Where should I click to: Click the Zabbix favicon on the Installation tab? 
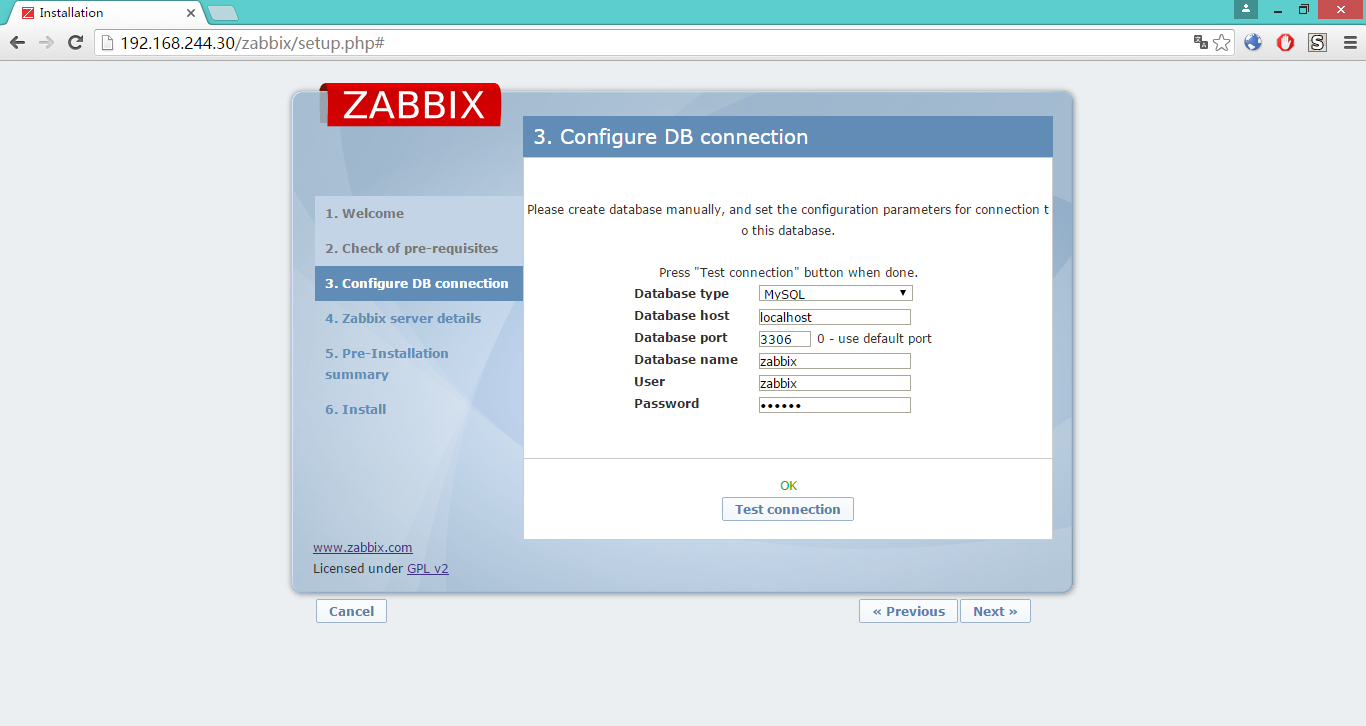coord(28,13)
